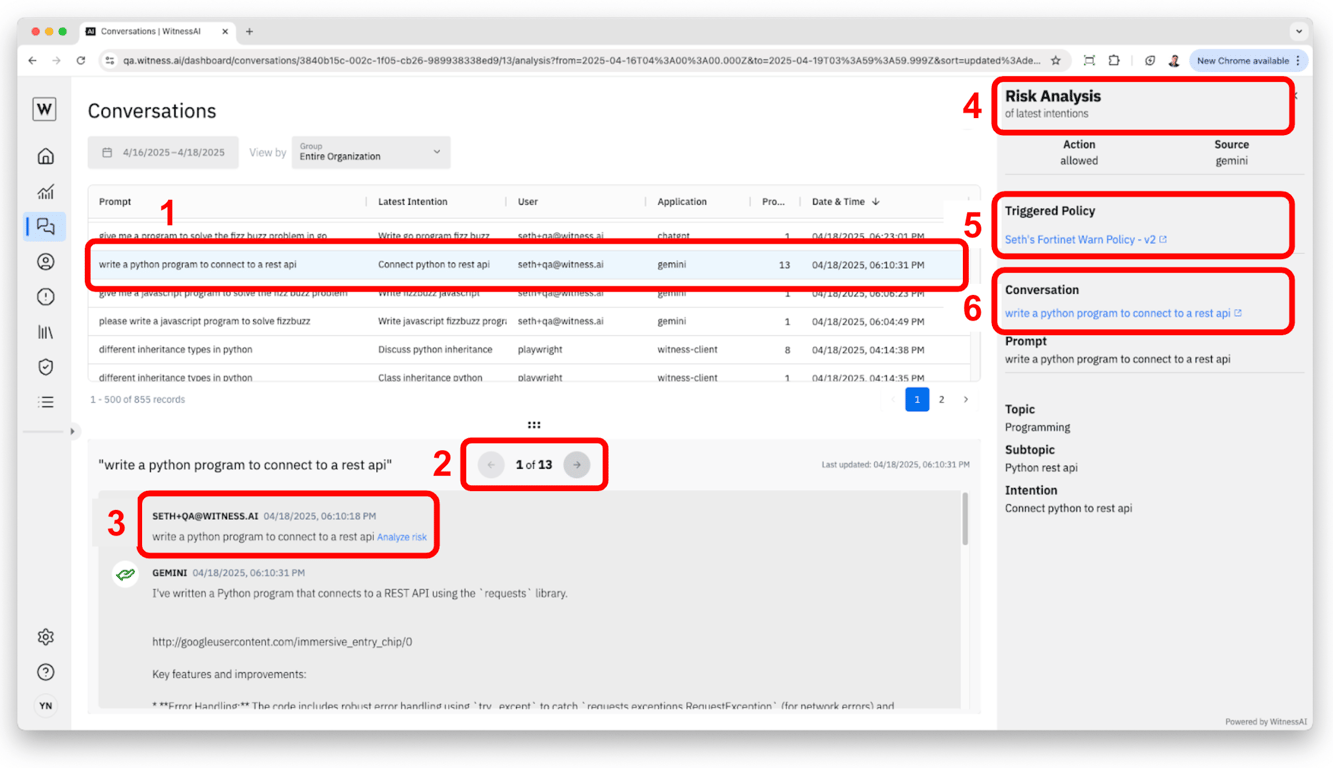The image size is (1333, 768).
Task: Sort by the Application column header
Action: point(682,202)
